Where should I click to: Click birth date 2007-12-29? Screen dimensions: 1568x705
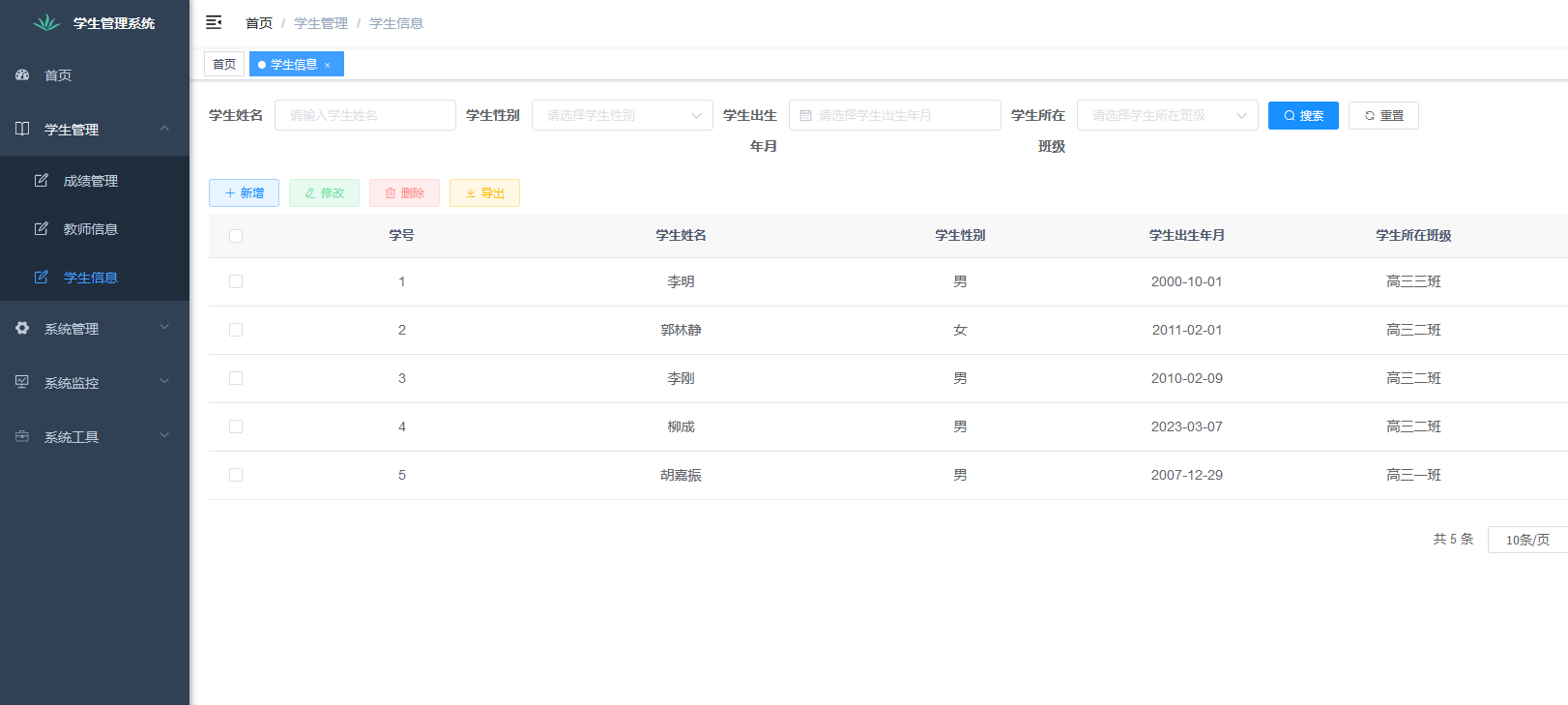point(1187,475)
